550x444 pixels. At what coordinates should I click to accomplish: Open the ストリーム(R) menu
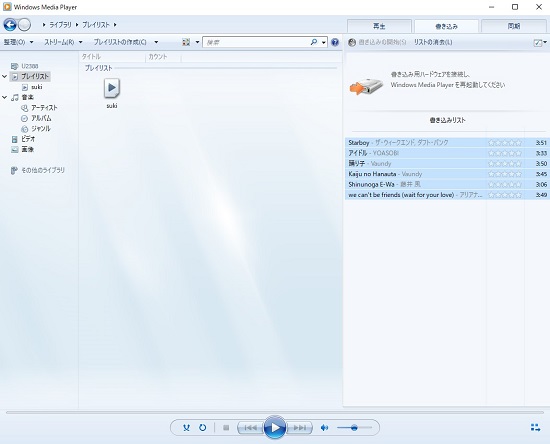pos(63,42)
